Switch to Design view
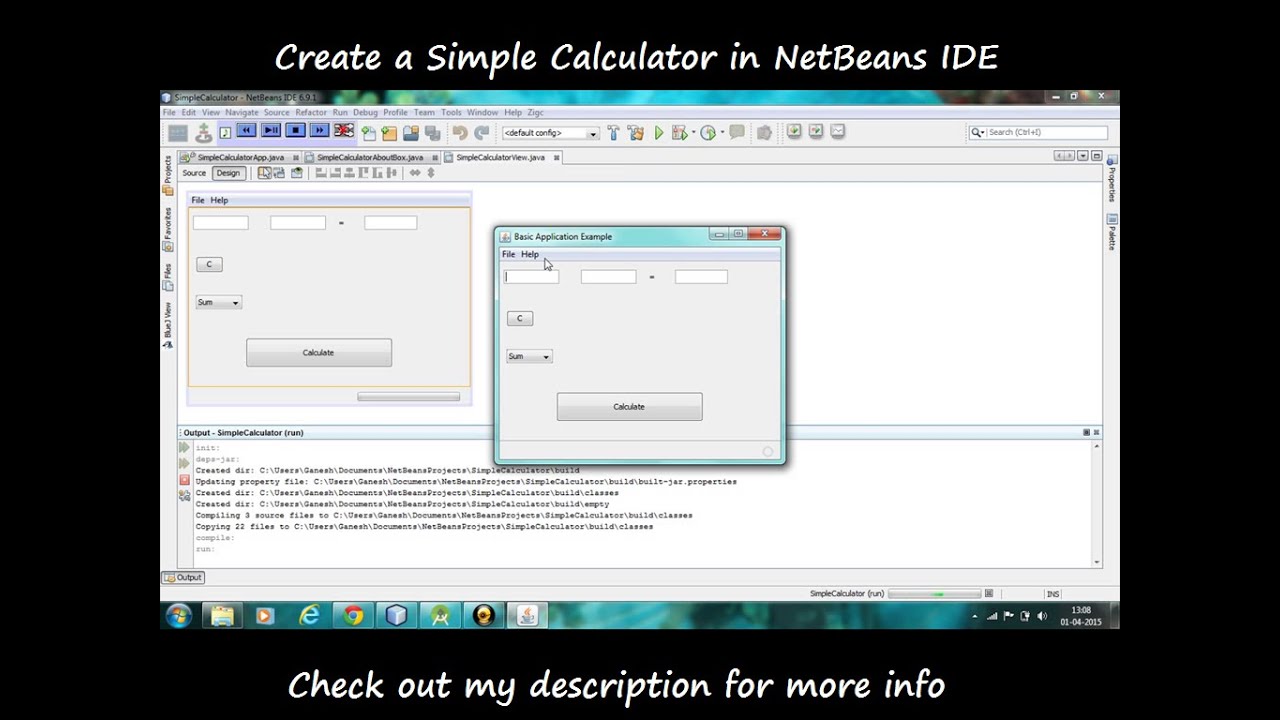Viewport: 1280px width, 720px height. tap(228, 173)
